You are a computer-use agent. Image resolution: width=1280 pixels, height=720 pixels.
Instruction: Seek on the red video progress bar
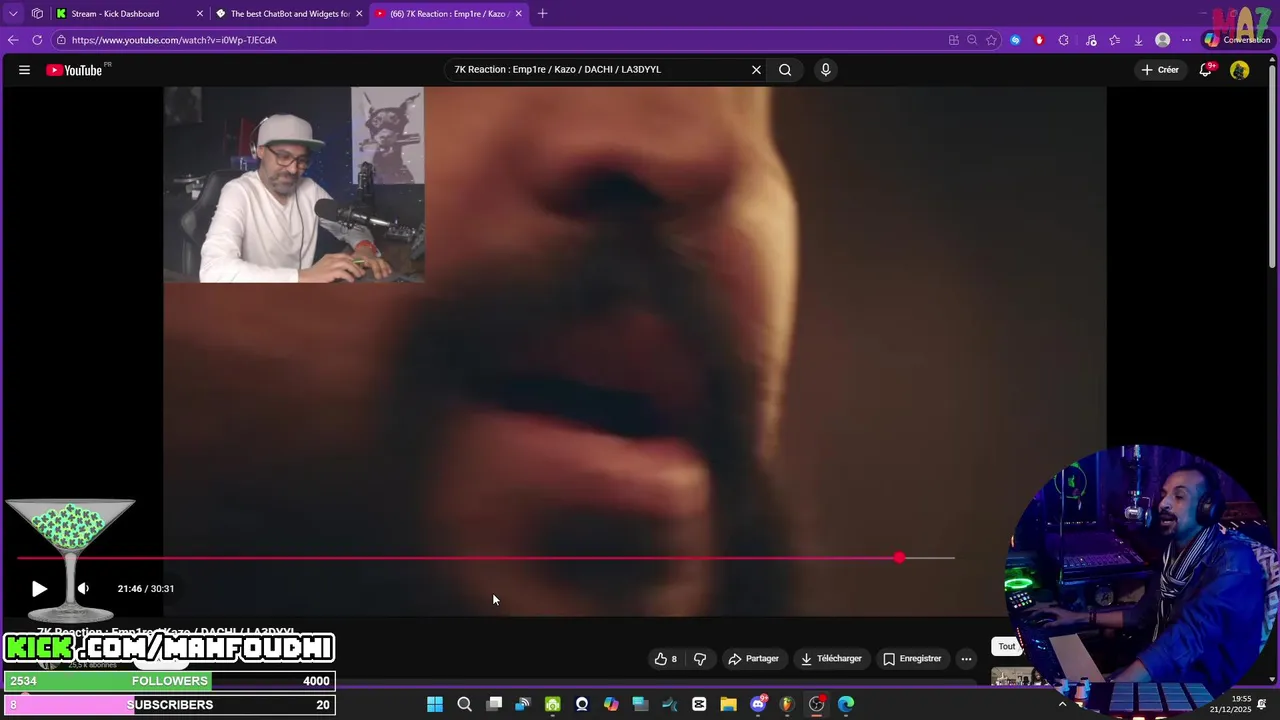click(485, 558)
